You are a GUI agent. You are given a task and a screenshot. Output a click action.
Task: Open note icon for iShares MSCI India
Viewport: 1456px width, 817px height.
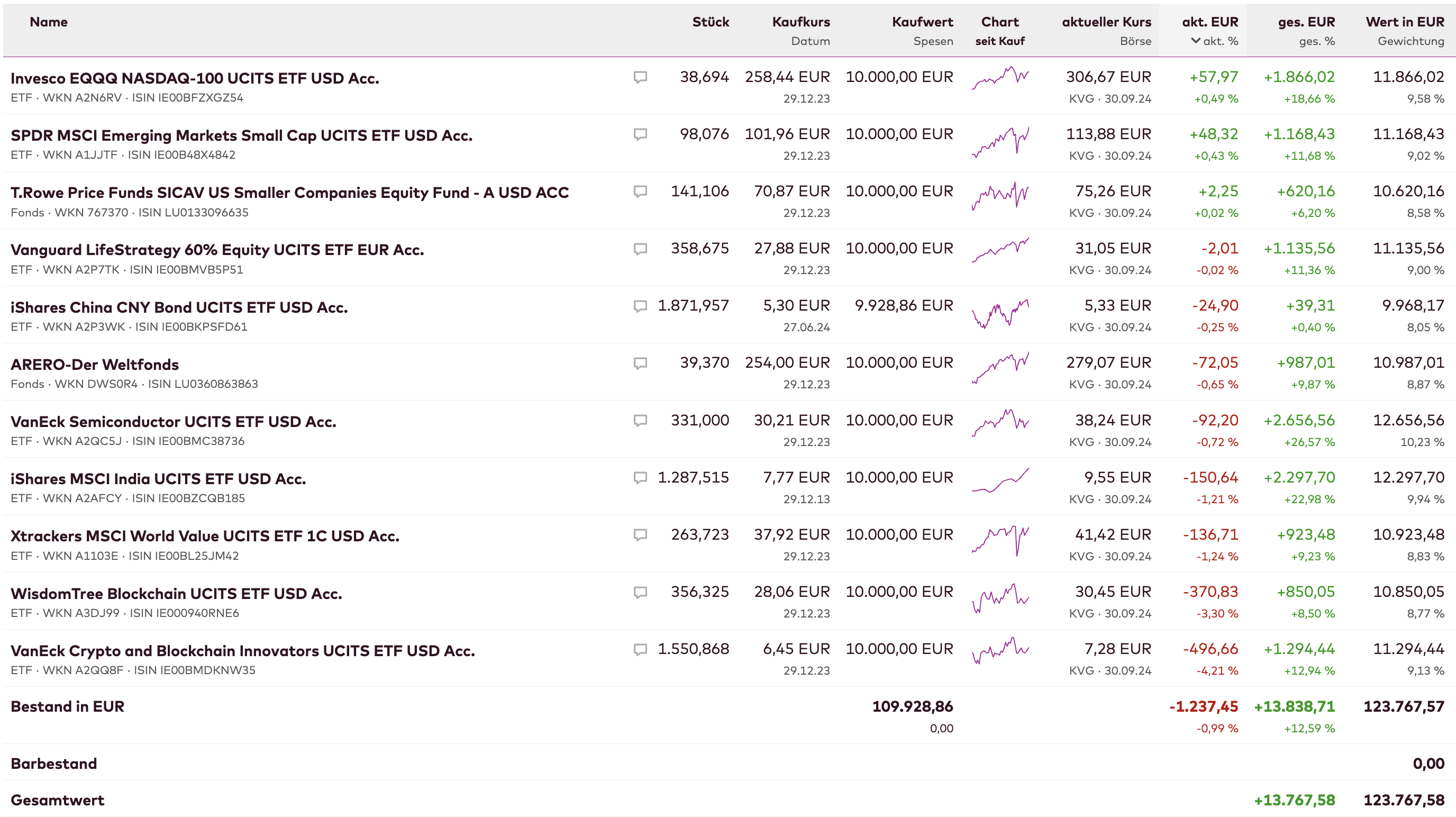[x=640, y=478]
